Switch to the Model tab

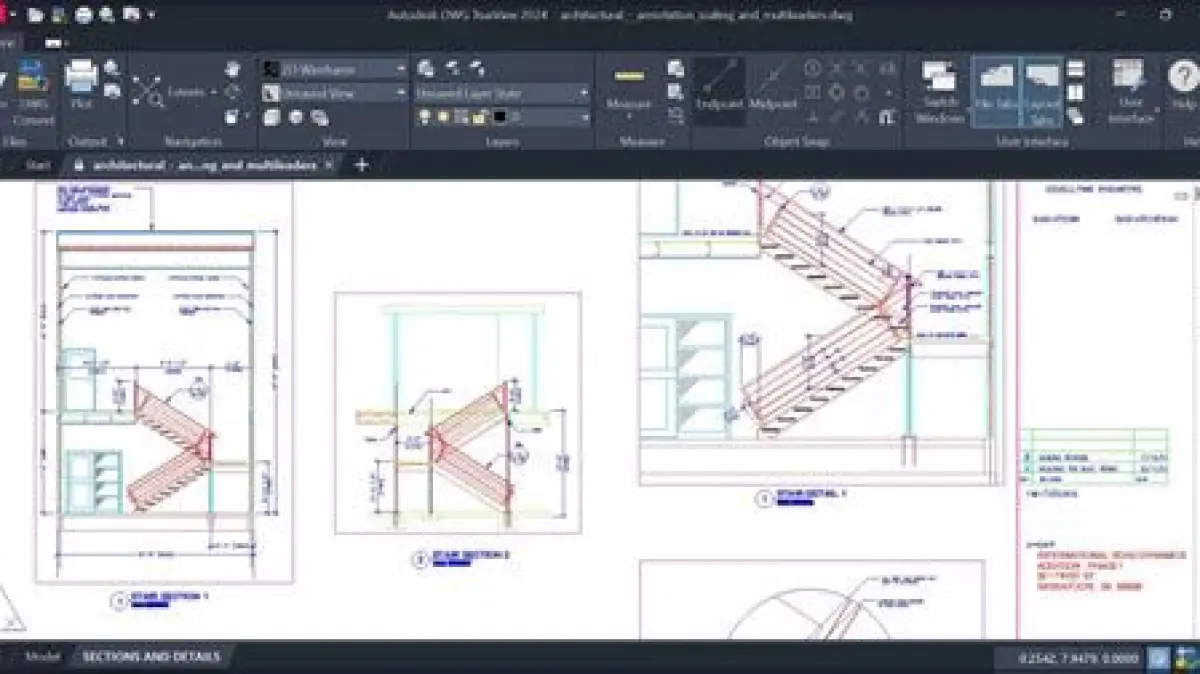42,657
